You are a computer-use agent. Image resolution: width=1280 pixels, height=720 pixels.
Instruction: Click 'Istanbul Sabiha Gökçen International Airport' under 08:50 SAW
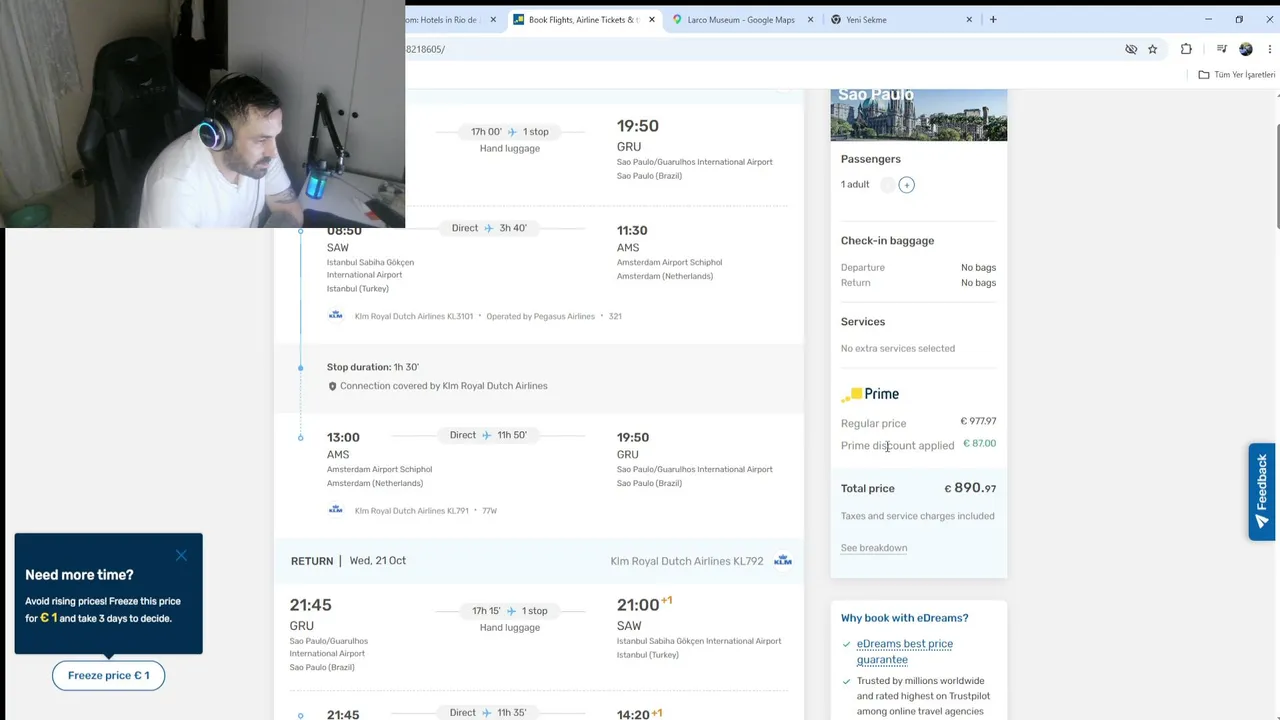click(x=370, y=268)
